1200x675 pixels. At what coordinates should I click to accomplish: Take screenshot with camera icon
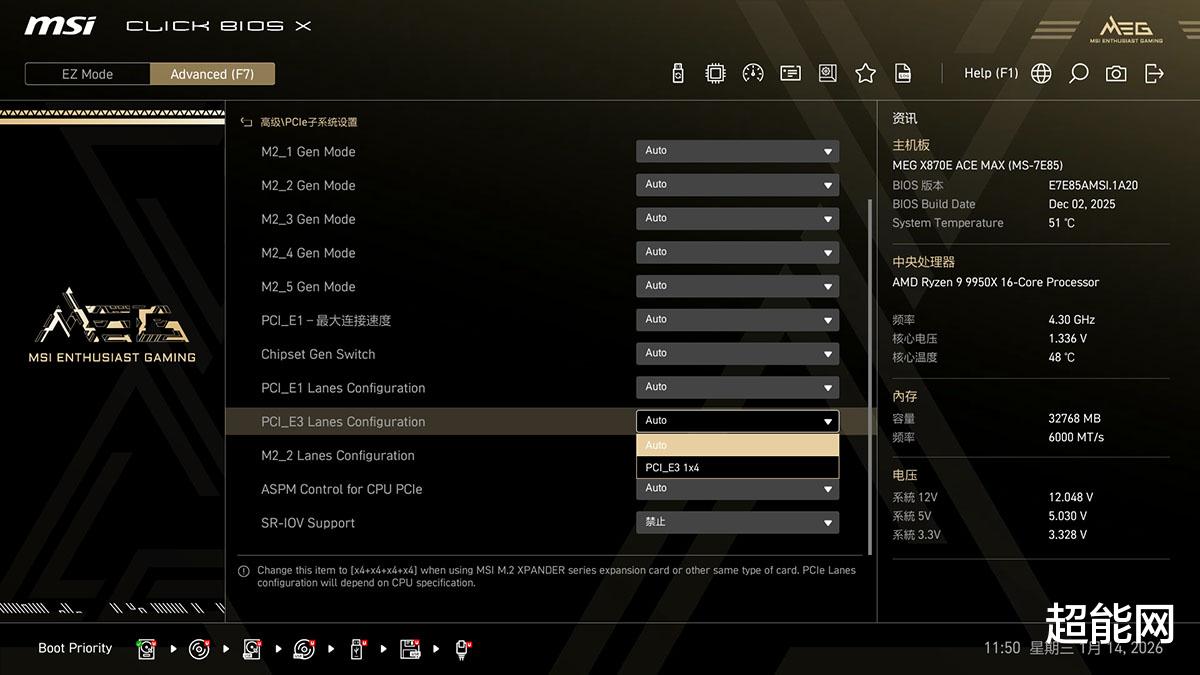(x=1116, y=73)
